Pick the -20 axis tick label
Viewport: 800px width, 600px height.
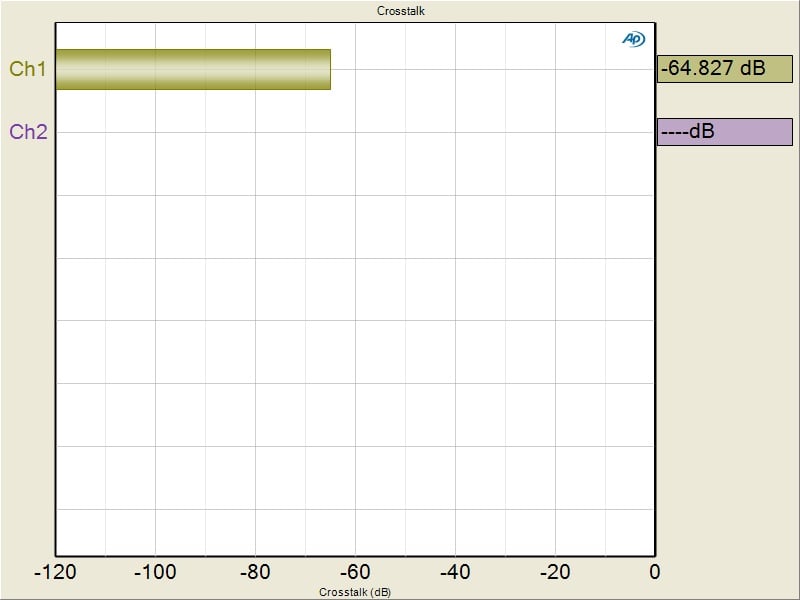555,572
